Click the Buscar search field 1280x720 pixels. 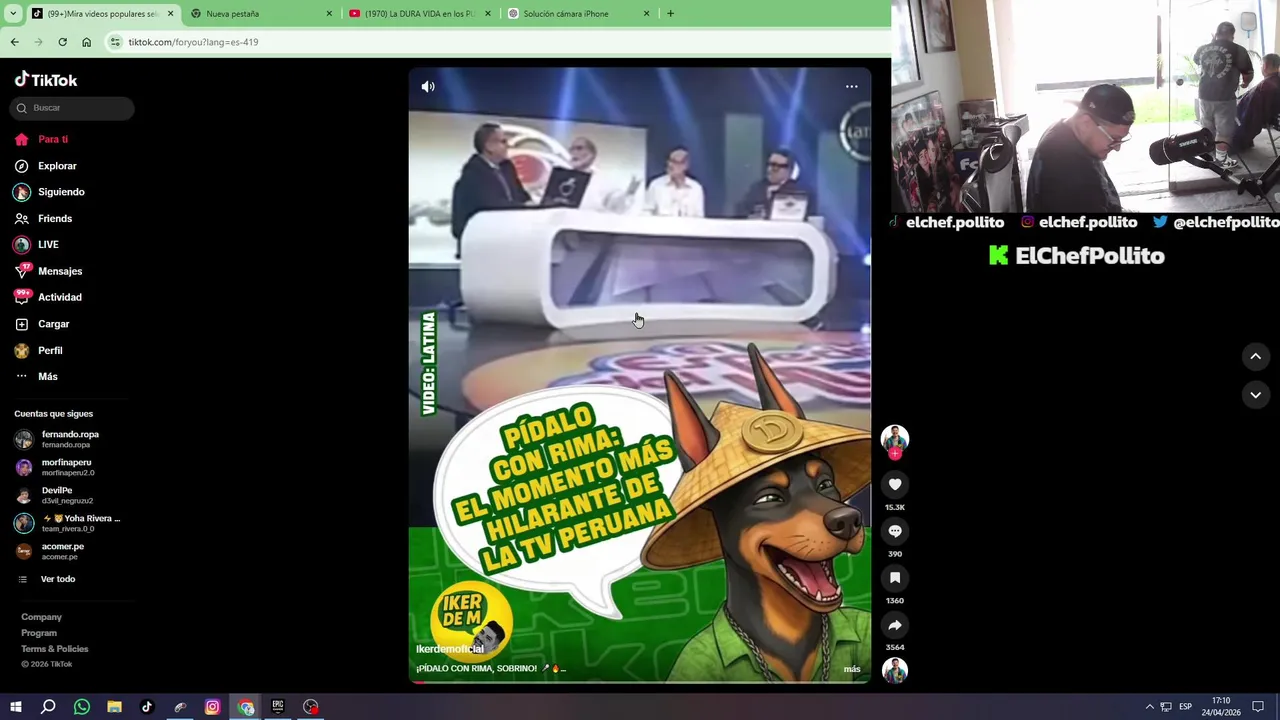coord(74,108)
